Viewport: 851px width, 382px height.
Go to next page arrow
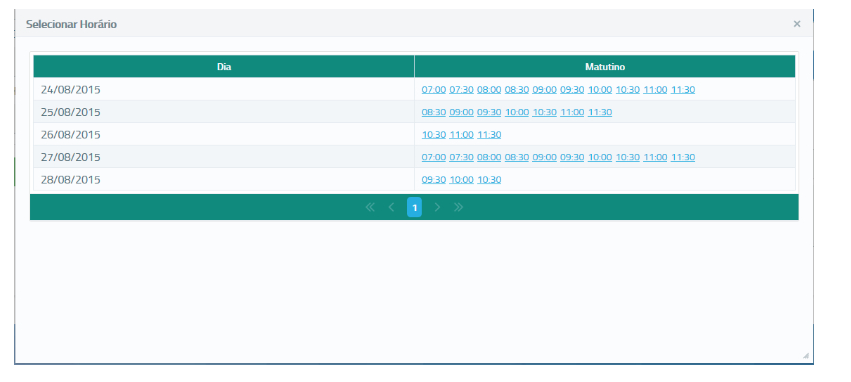click(437, 207)
